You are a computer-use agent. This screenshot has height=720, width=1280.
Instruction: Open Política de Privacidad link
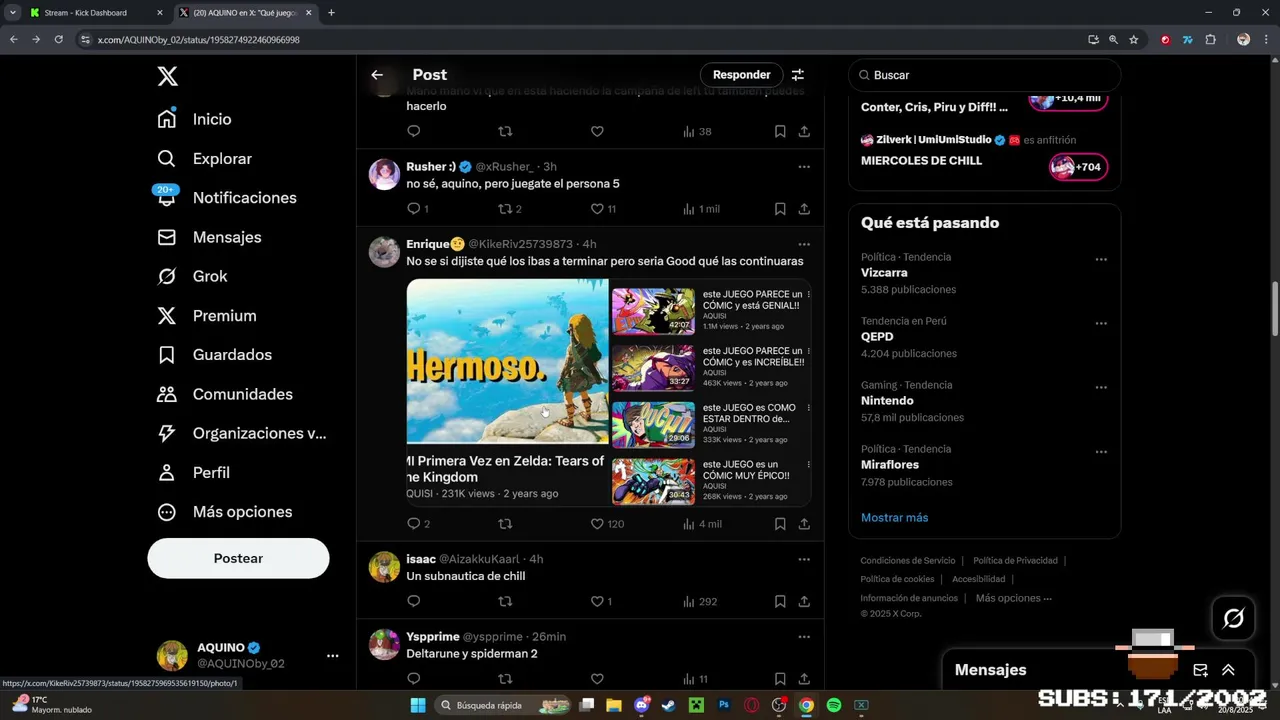point(1015,561)
